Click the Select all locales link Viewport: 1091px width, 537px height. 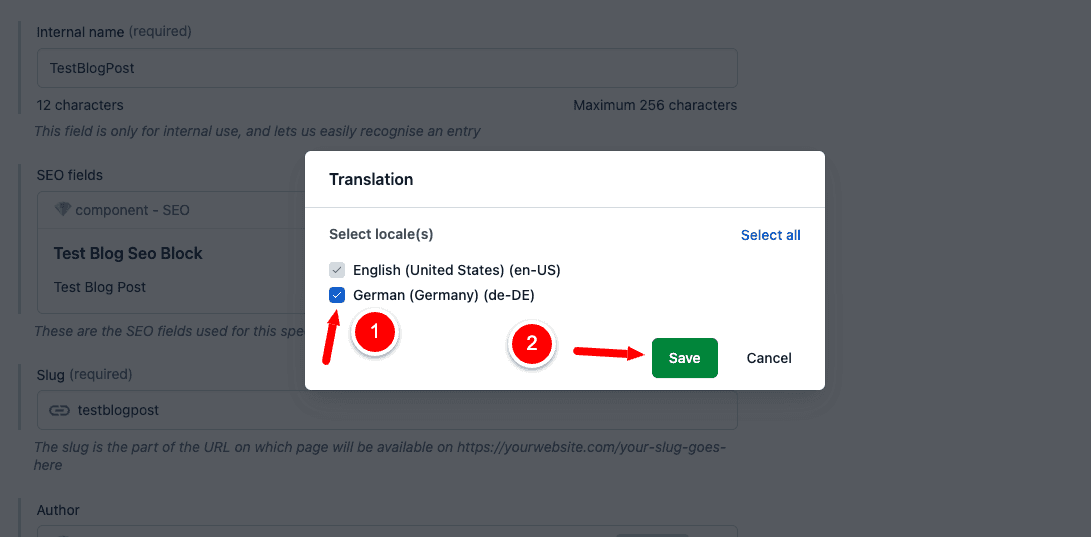tap(770, 235)
